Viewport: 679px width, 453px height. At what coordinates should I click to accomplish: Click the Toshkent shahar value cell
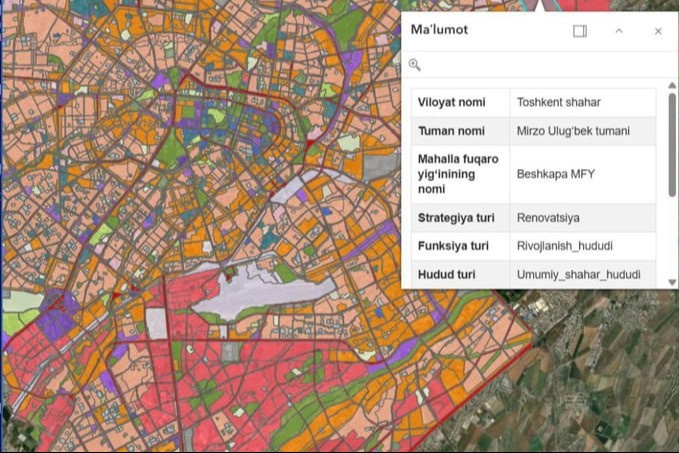tap(559, 103)
